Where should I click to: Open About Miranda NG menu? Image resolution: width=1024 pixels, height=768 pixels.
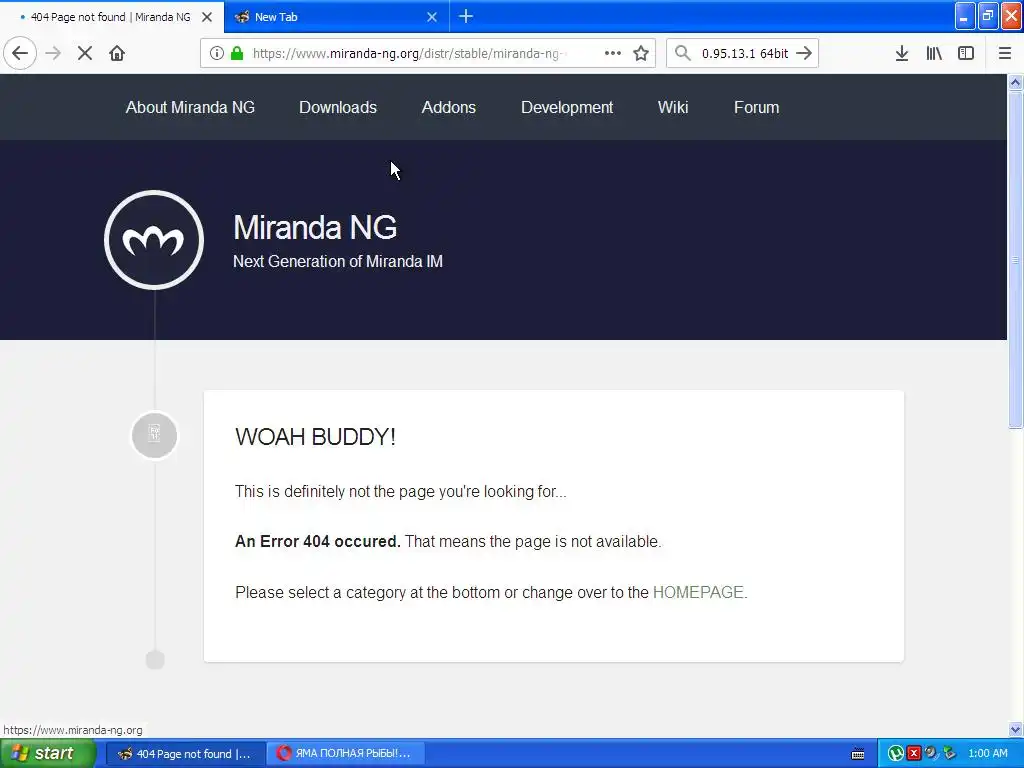coord(190,107)
